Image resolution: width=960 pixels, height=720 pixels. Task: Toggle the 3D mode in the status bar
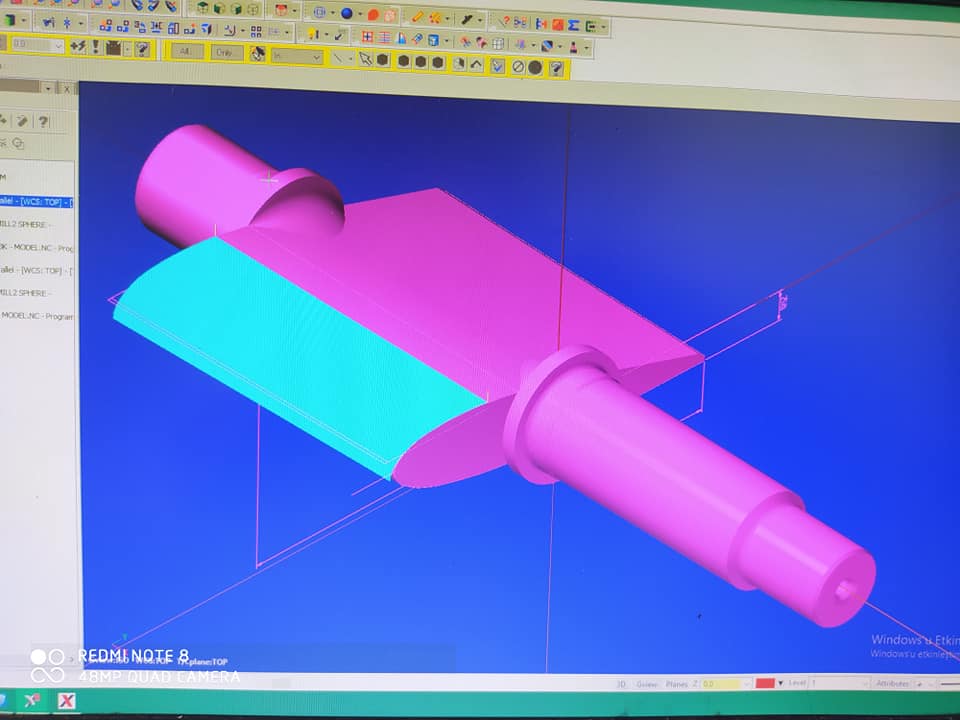pos(620,684)
